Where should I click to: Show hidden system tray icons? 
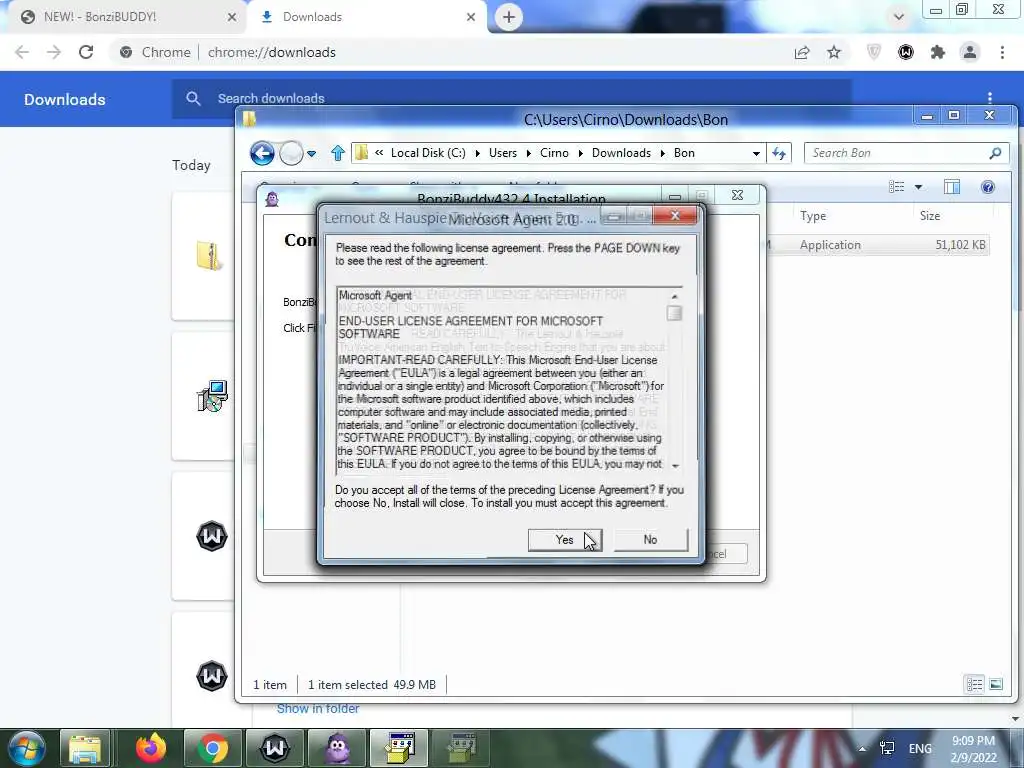click(x=862, y=749)
